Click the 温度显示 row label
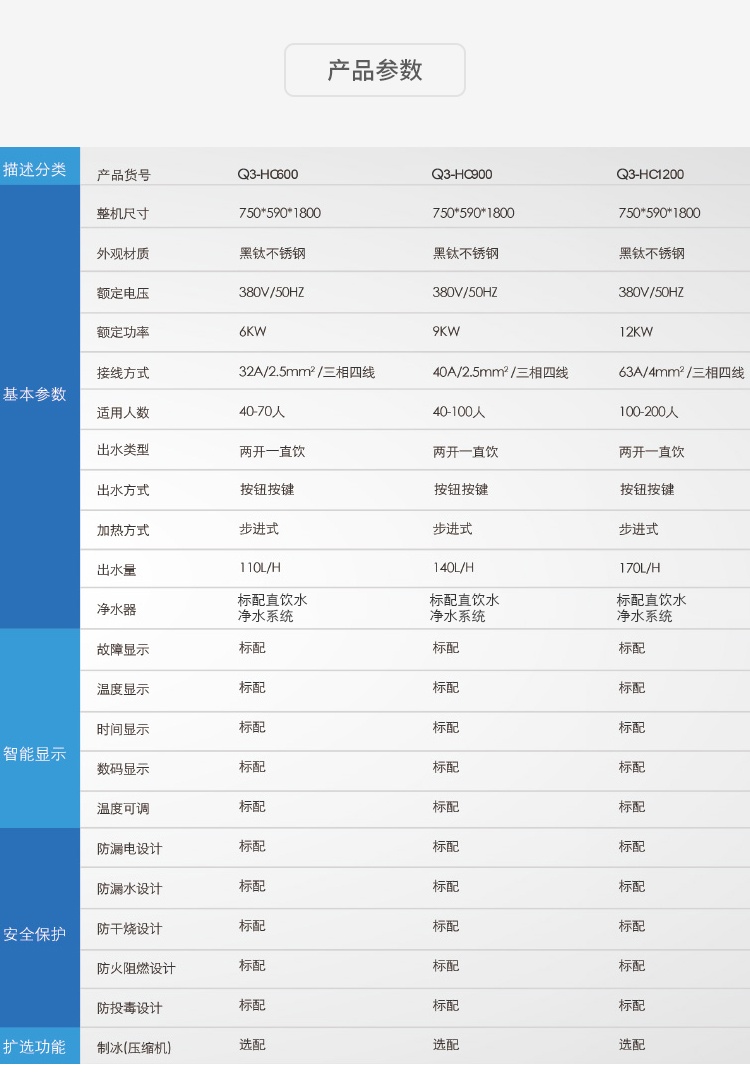The image size is (750, 1077). point(123,690)
